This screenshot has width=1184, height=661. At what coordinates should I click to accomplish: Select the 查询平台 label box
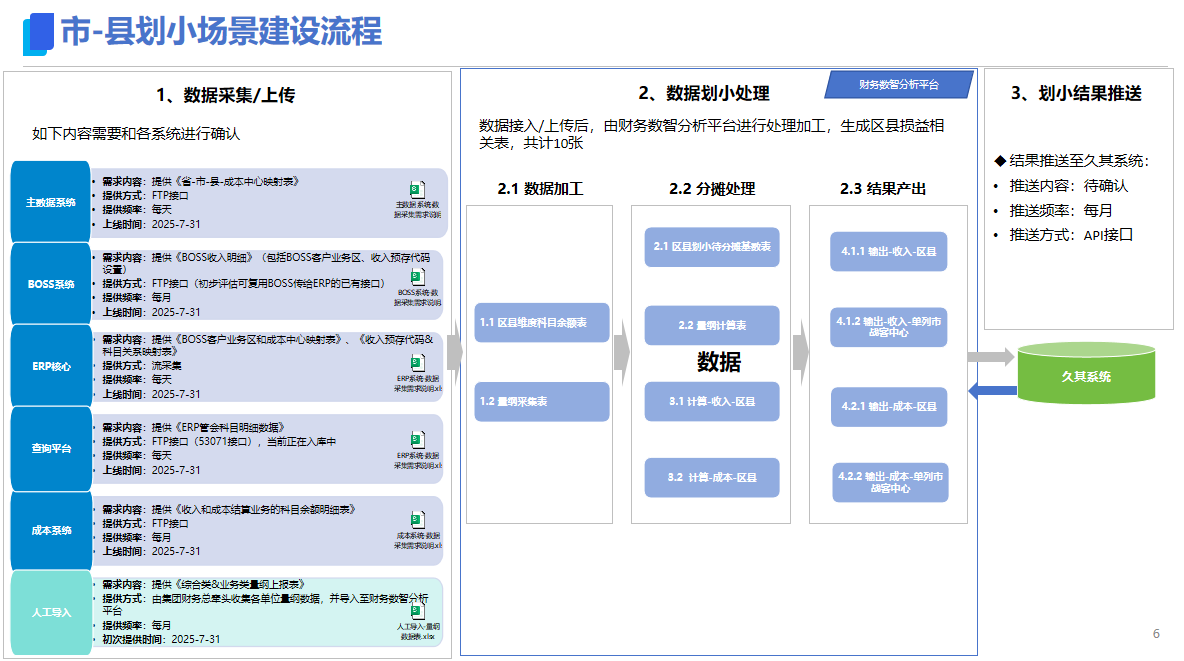click(51, 448)
